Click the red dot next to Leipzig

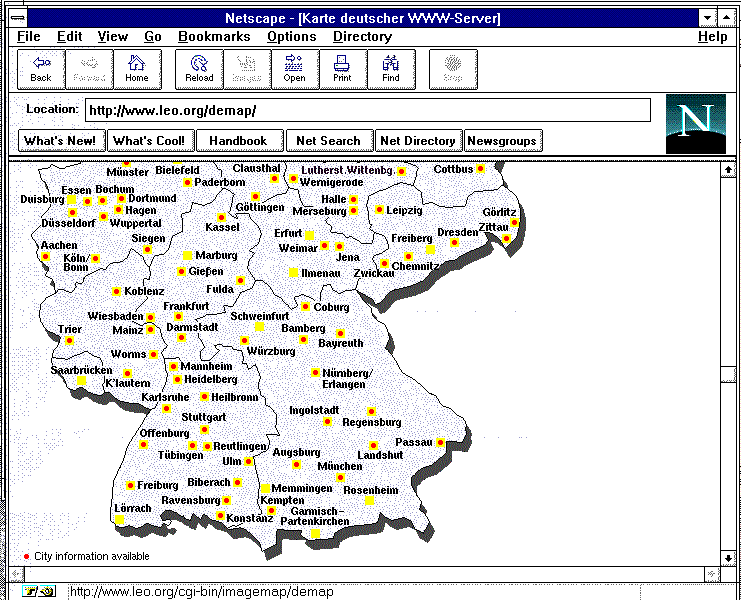379,209
